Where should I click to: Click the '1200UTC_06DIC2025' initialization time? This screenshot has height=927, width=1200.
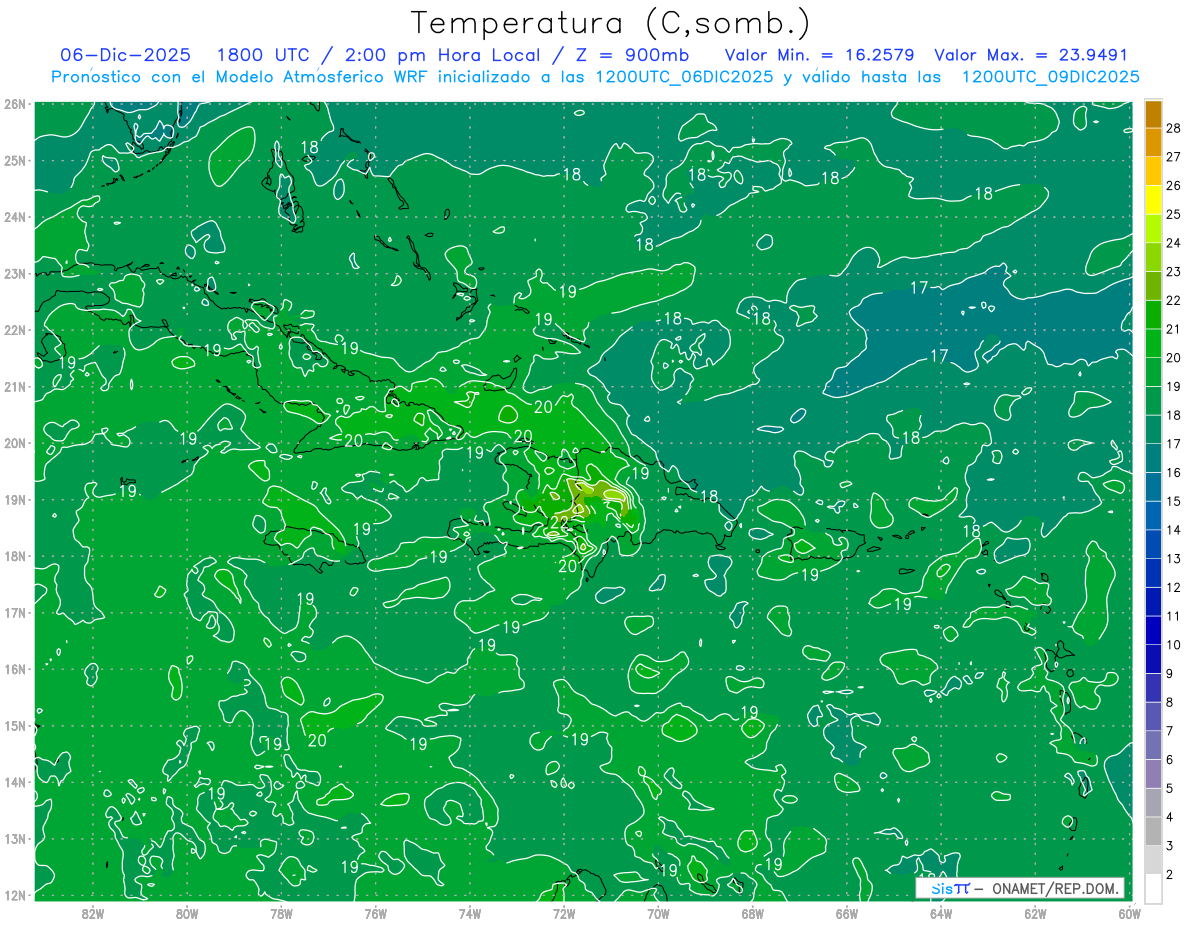tap(684, 77)
